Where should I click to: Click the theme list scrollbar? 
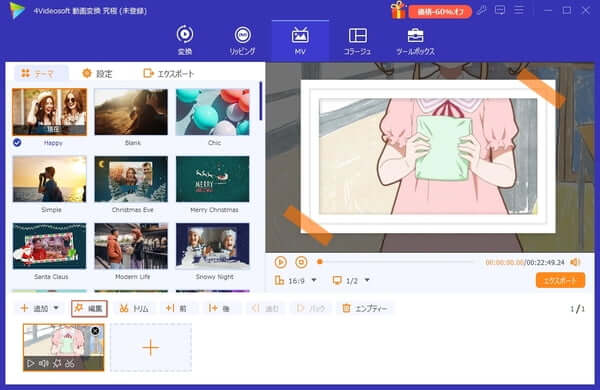tap(261, 101)
